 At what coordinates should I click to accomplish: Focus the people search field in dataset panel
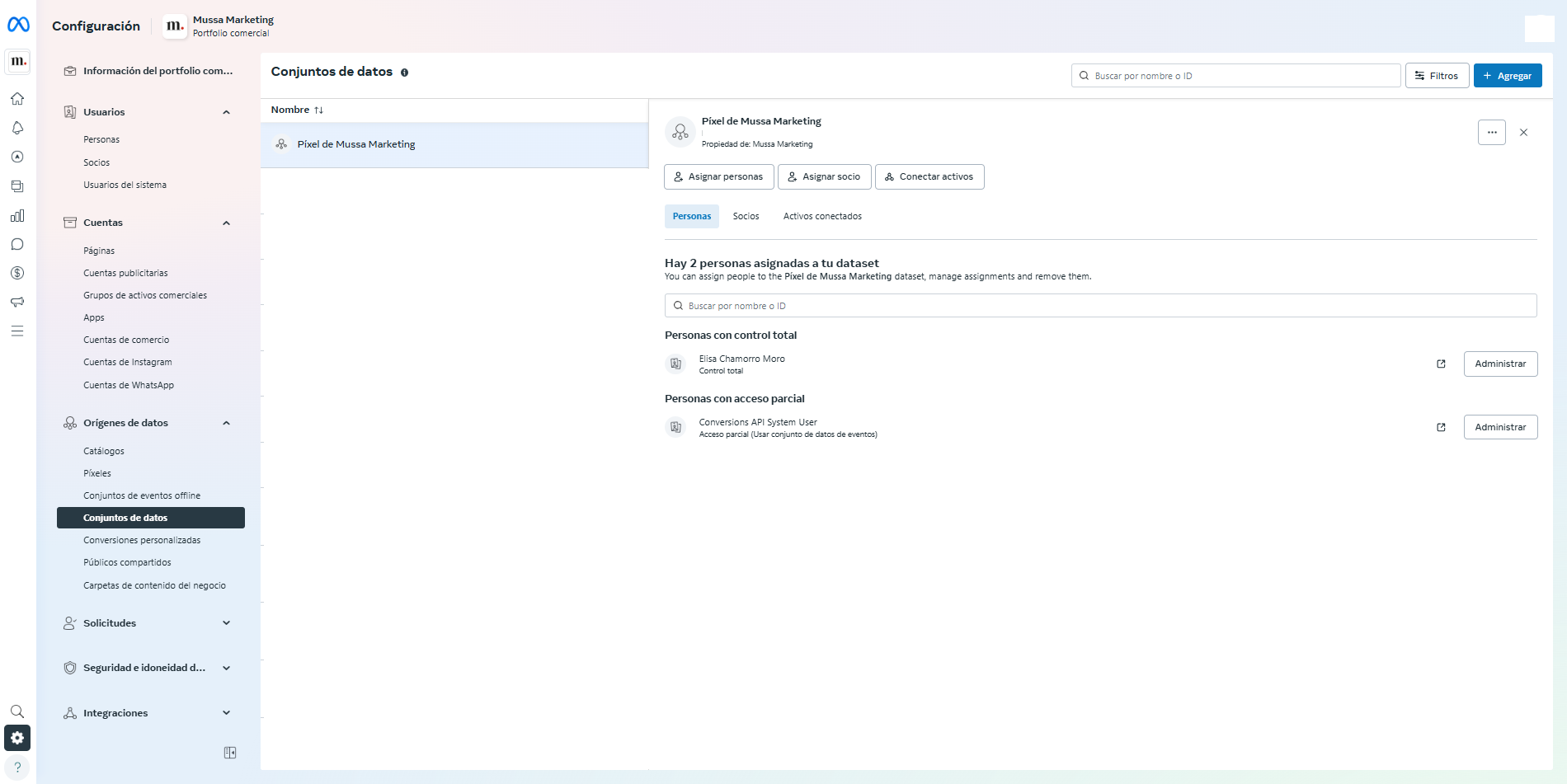point(1100,306)
